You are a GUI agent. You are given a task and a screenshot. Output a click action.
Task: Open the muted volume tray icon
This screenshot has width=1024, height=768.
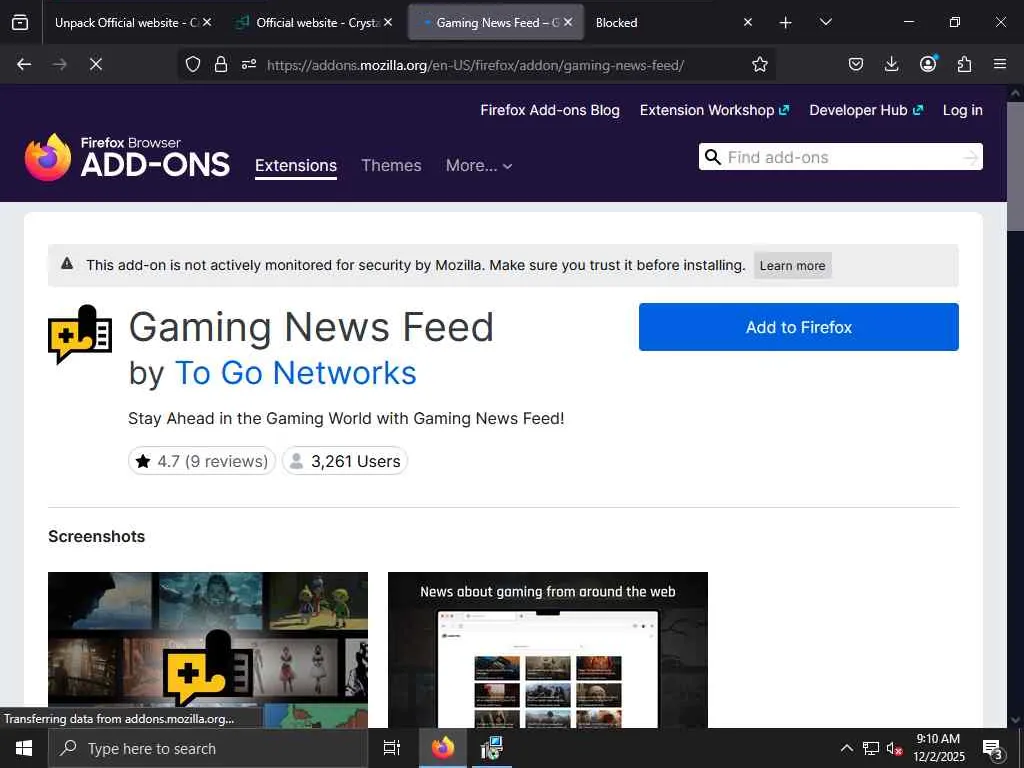coord(894,748)
